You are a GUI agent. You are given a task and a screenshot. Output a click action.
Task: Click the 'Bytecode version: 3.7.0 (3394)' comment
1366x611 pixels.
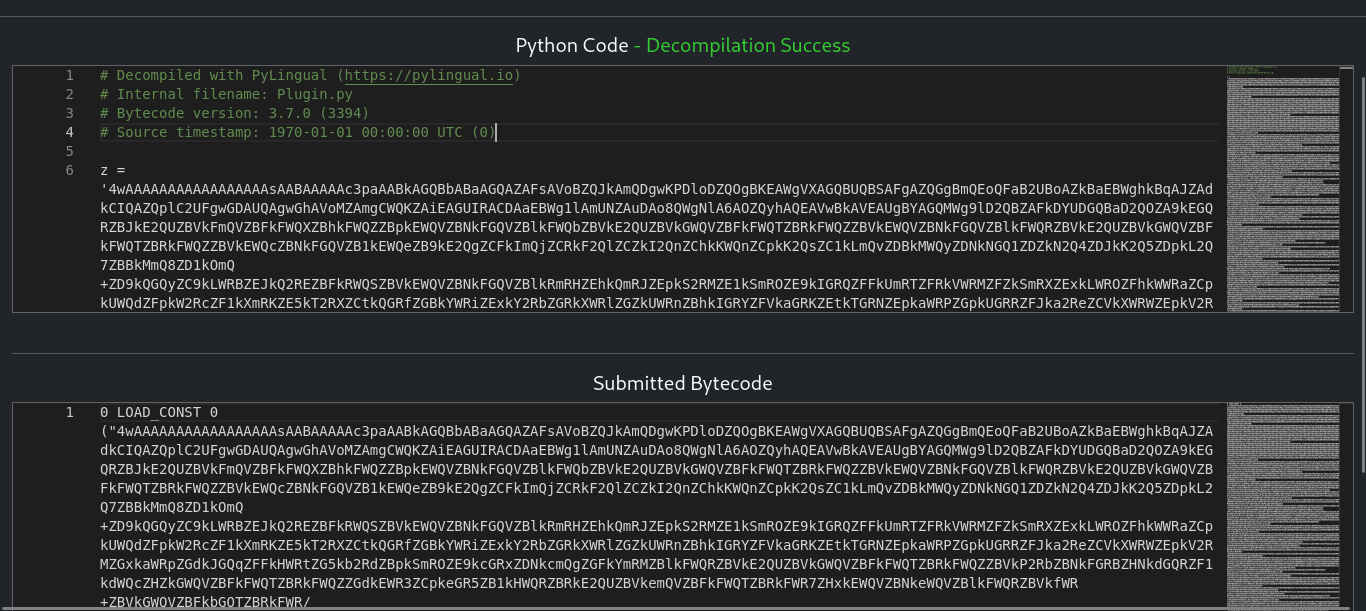235,113
